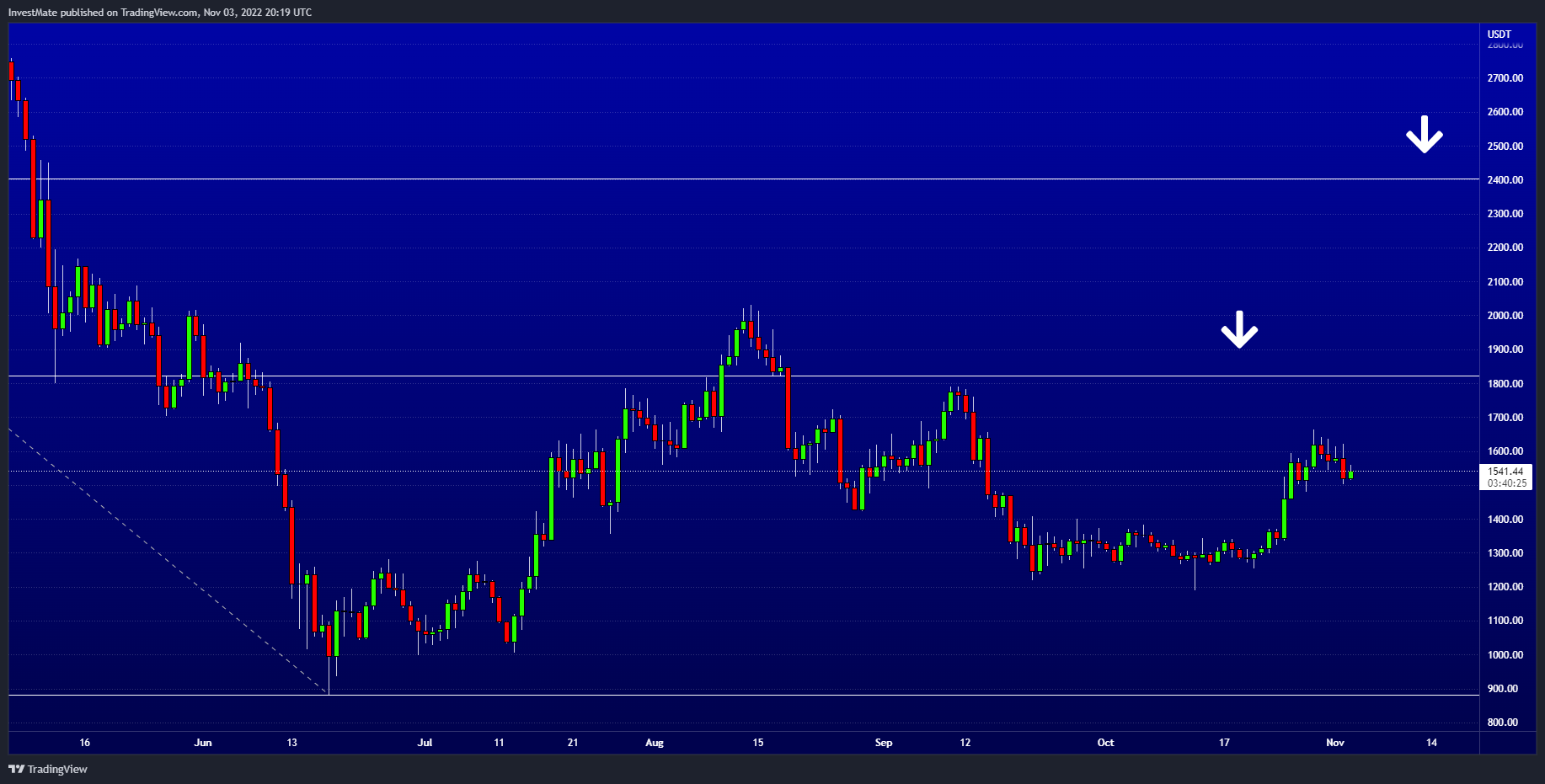Click the 1800.00 price axis label
Image resolution: width=1545 pixels, height=784 pixels.
[x=1505, y=384]
